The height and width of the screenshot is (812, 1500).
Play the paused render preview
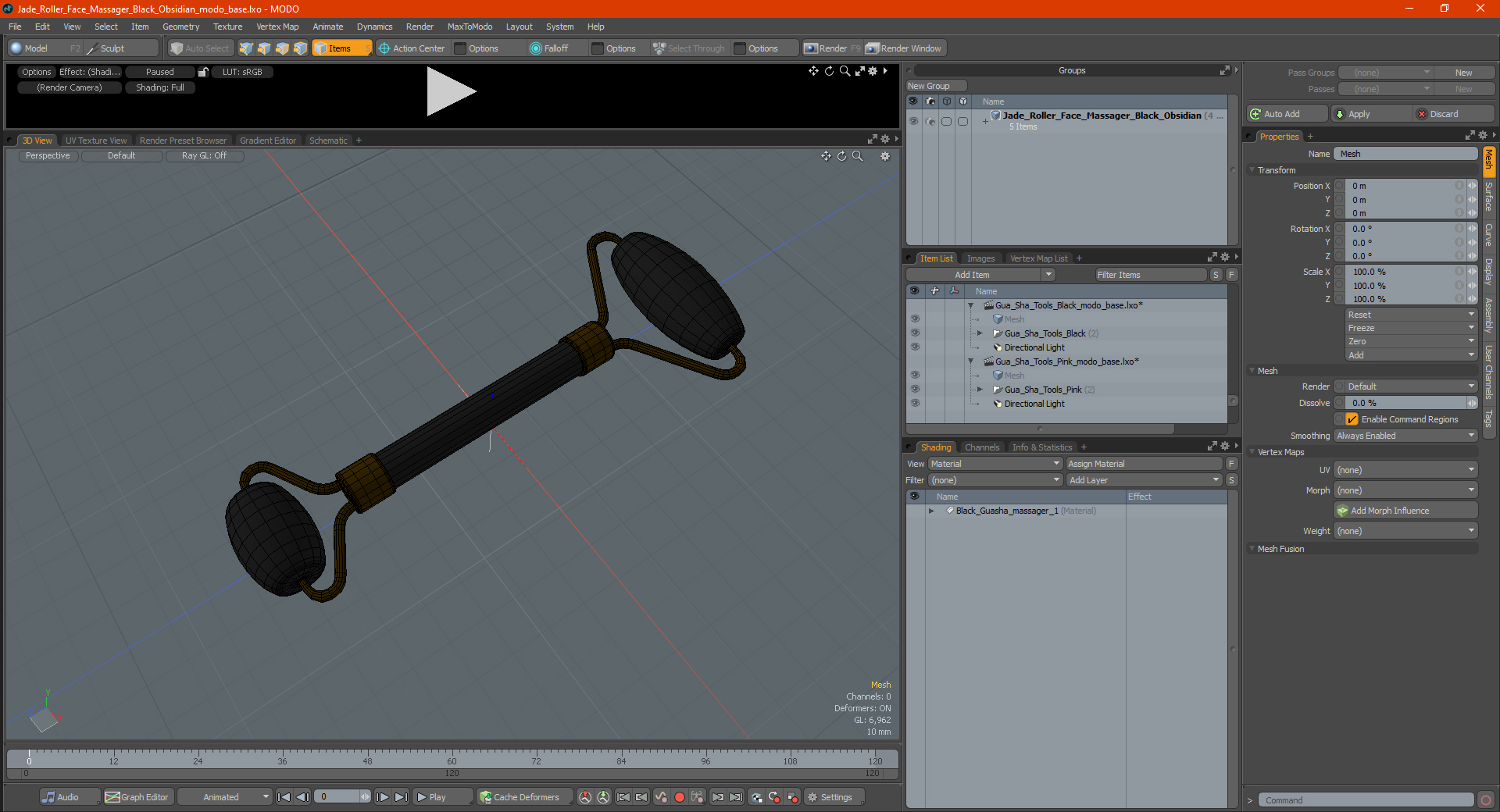[451, 91]
